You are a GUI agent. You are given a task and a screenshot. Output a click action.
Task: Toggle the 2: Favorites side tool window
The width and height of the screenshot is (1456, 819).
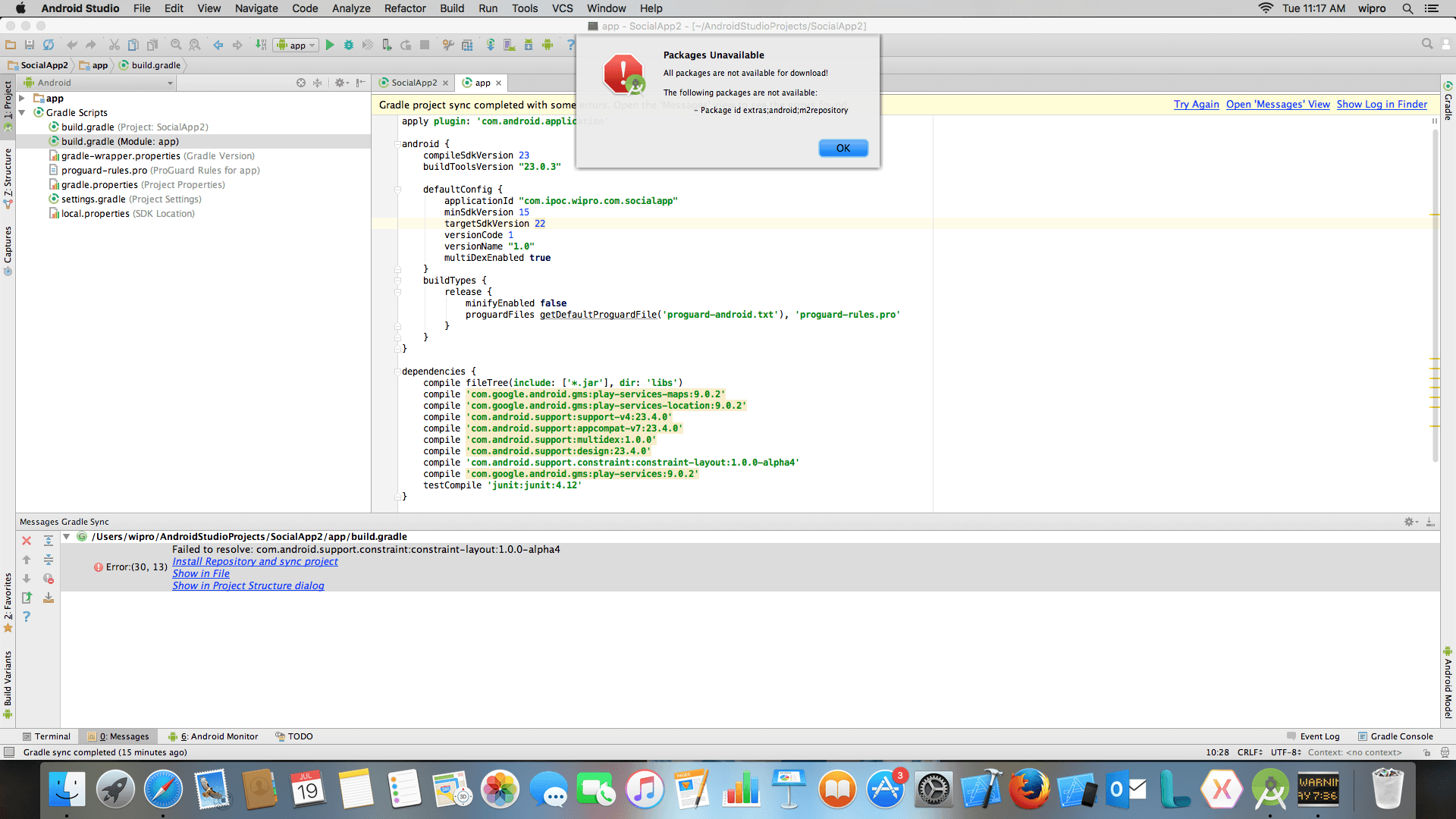pyautogui.click(x=8, y=601)
